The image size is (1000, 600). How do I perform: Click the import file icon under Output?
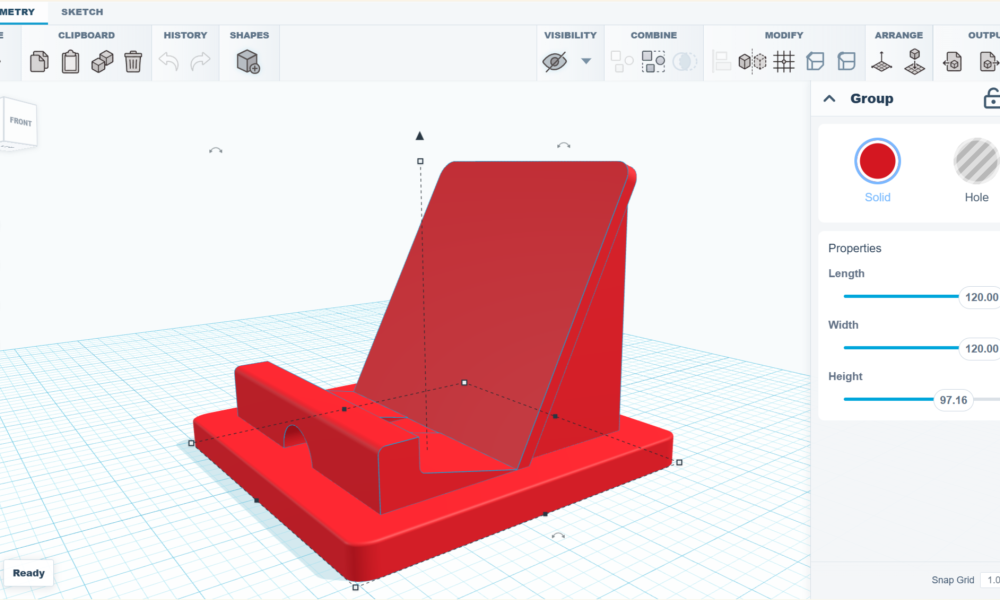pos(953,62)
